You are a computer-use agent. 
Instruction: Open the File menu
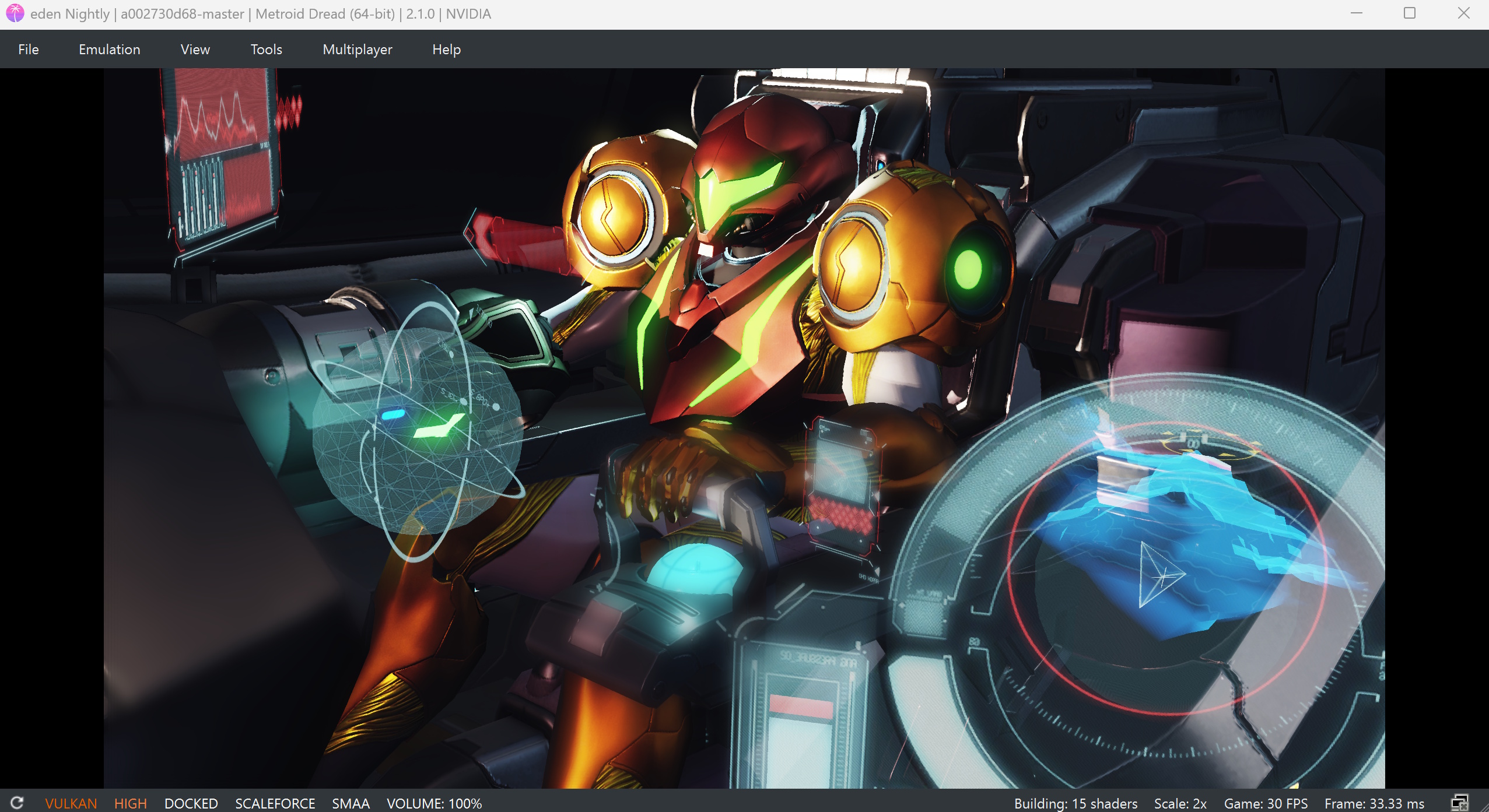click(x=28, y=50)
